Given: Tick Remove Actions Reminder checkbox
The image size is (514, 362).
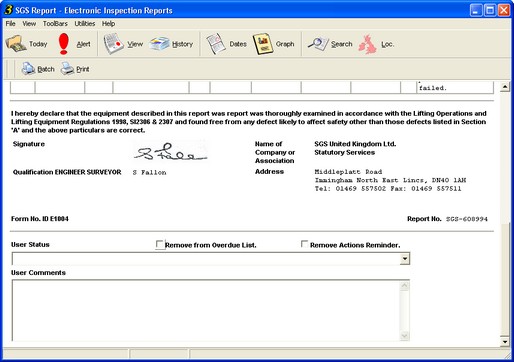Looking at the screenshot, I should point(304,244).
